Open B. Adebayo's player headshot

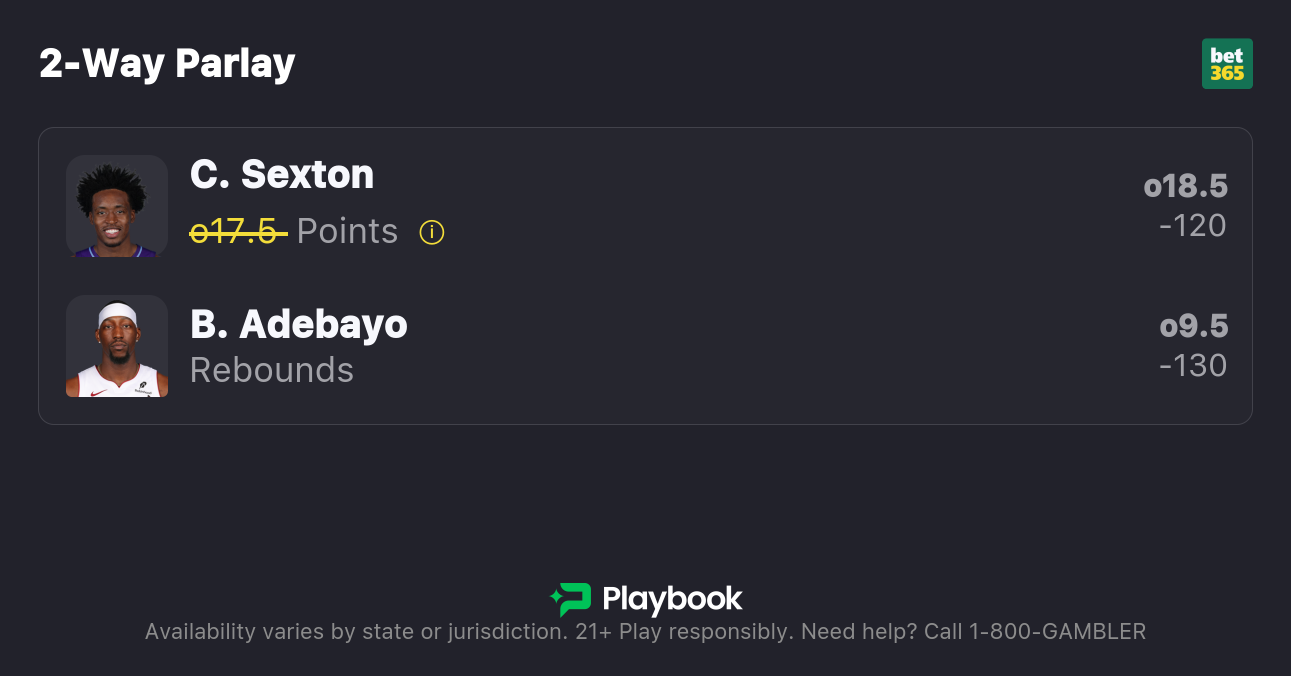pos(117,346)
